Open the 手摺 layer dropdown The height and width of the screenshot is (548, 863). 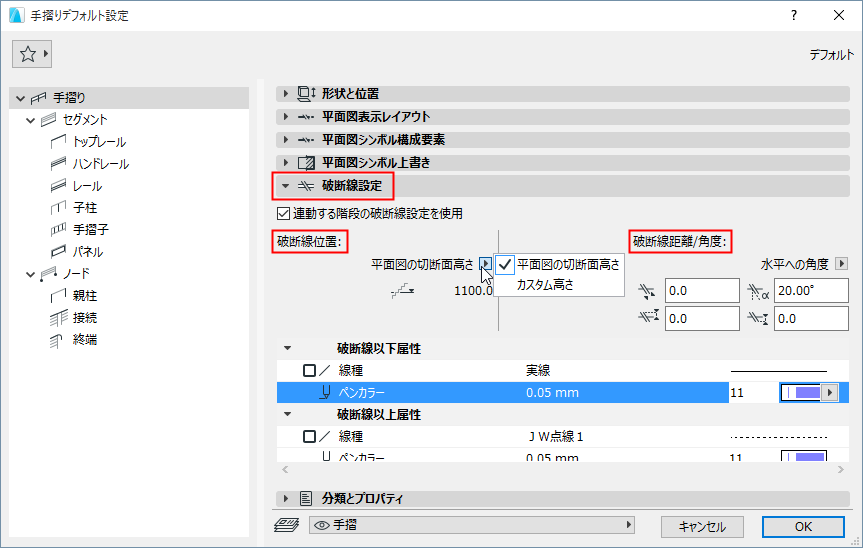pos(472,525)
